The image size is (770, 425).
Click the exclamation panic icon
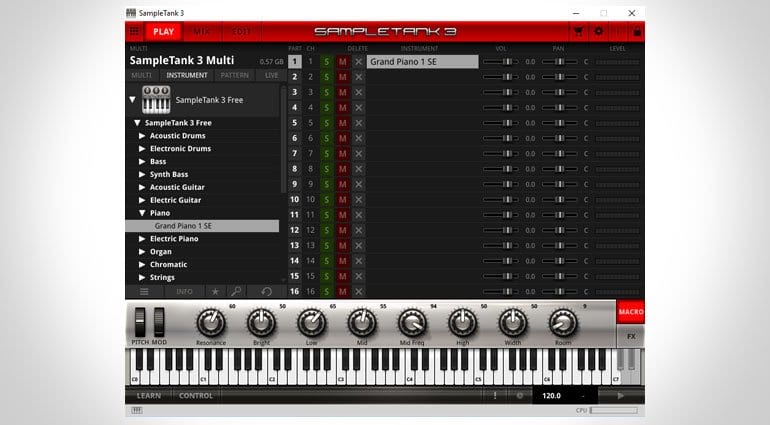coord(495,396)
